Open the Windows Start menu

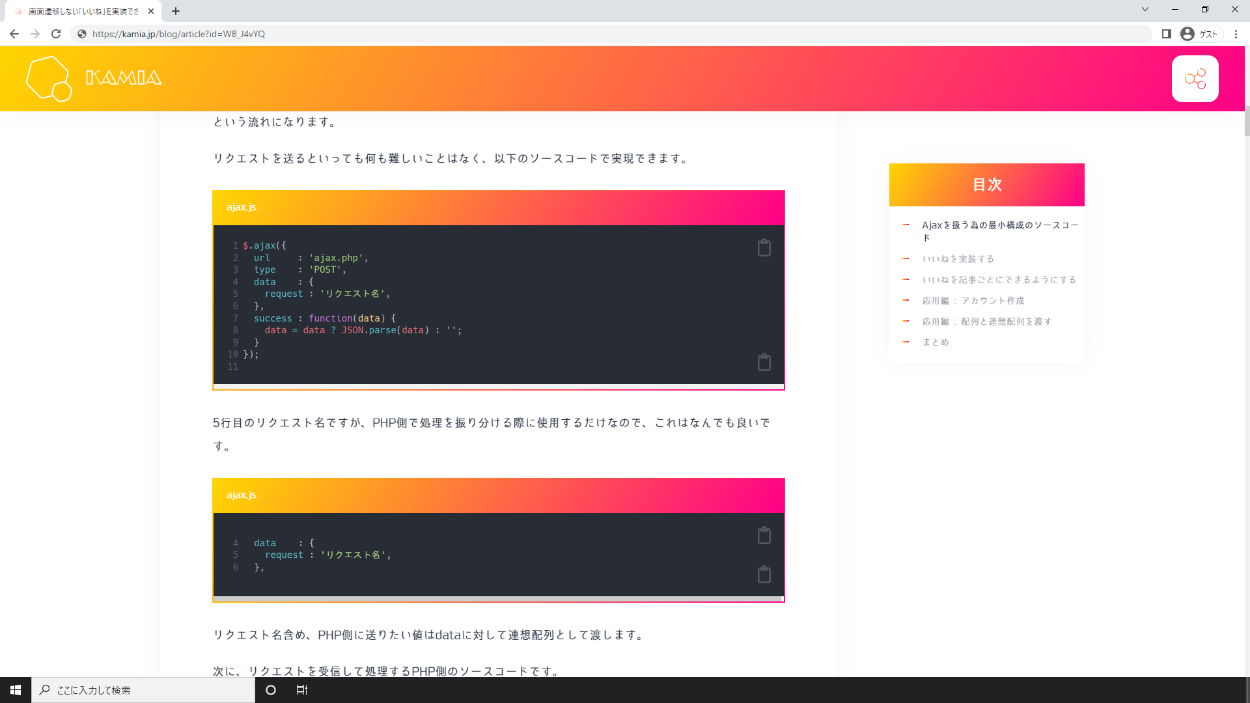15,690
